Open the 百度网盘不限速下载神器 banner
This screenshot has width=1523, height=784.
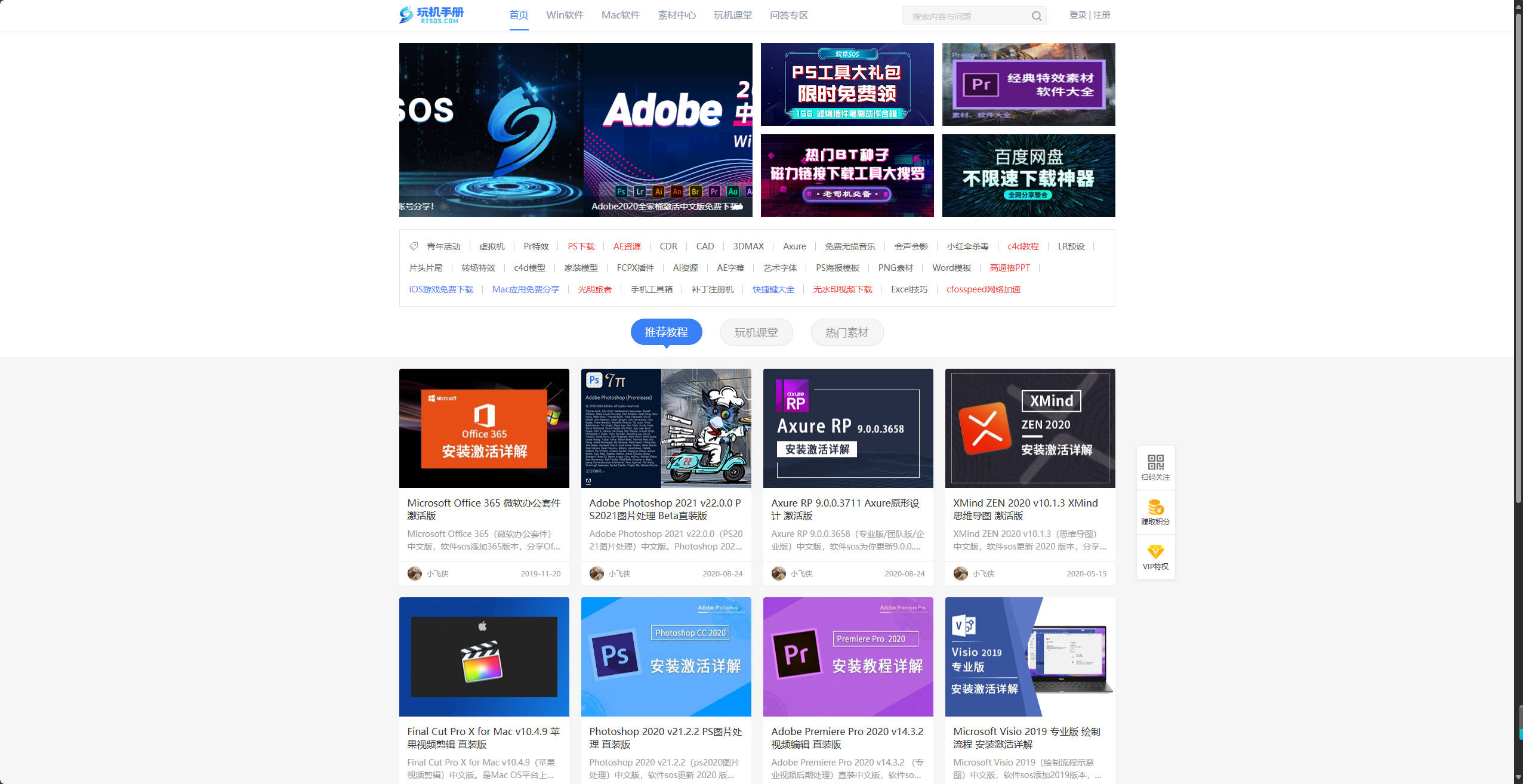point(1028,175)
